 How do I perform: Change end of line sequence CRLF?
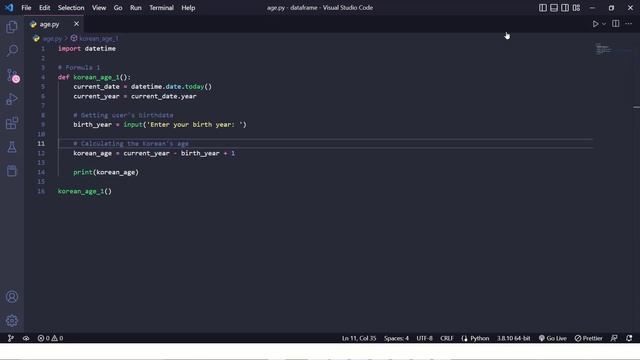447,338
